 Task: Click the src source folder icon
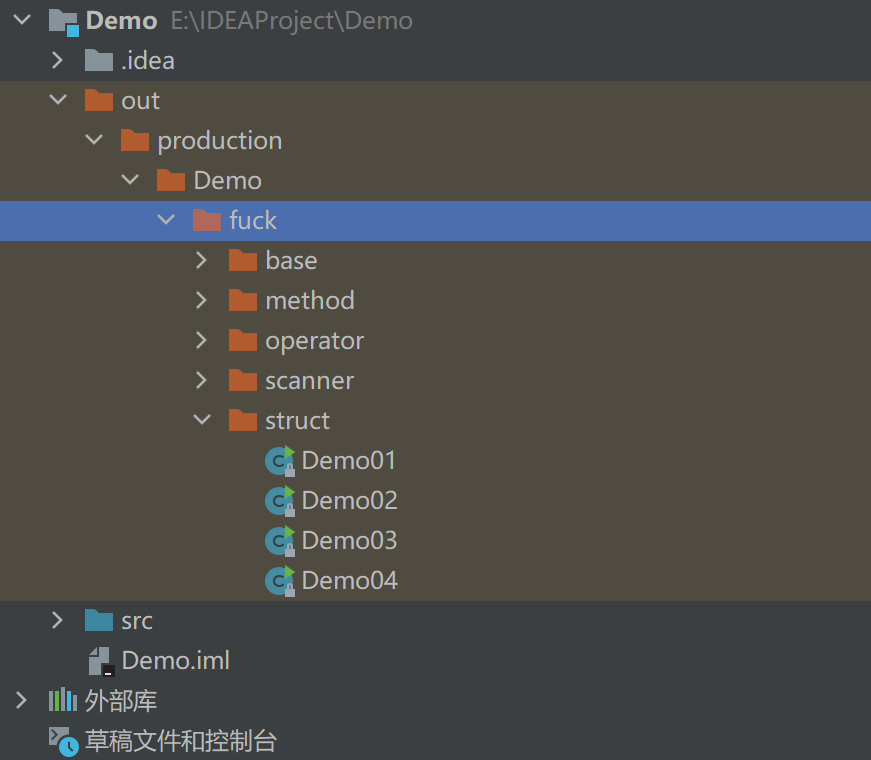pos(98,620)
